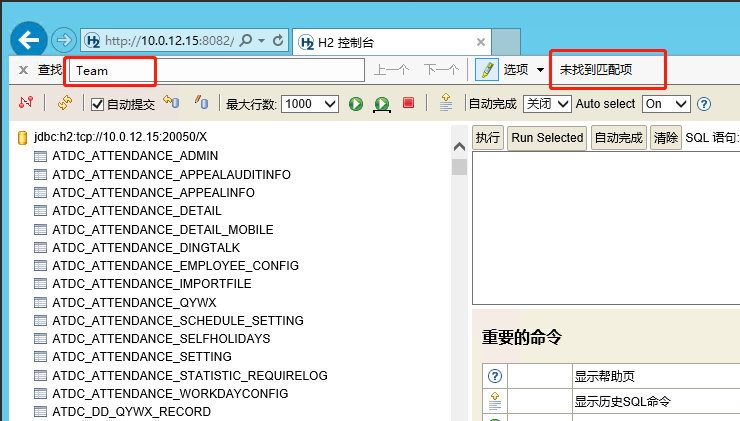
Task: Click the rollback icon
Action: 171,101
